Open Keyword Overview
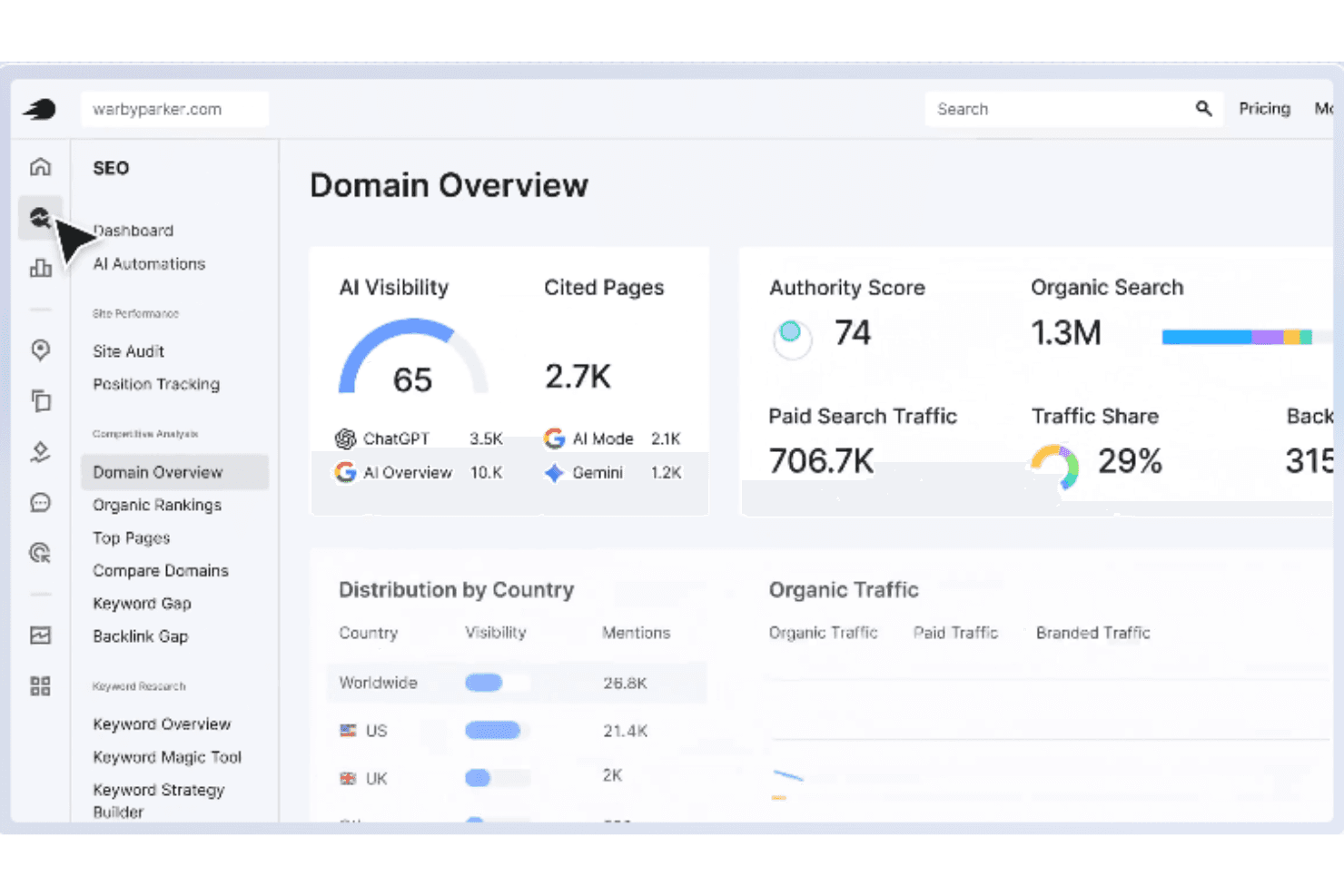The width and height of the screenshot is (1344, 896). (162, 724)
